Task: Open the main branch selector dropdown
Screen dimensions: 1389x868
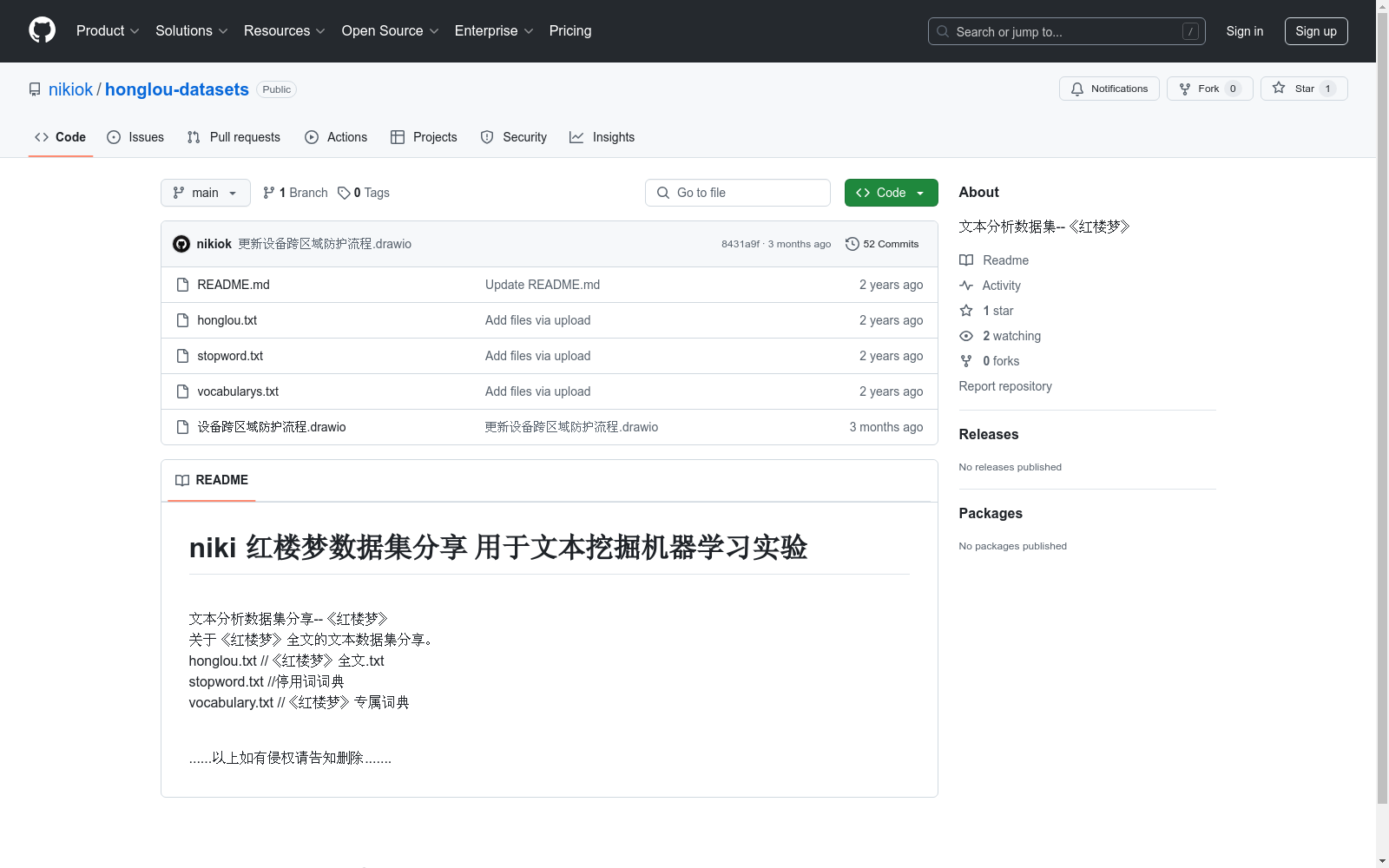Action: [206, 193]
